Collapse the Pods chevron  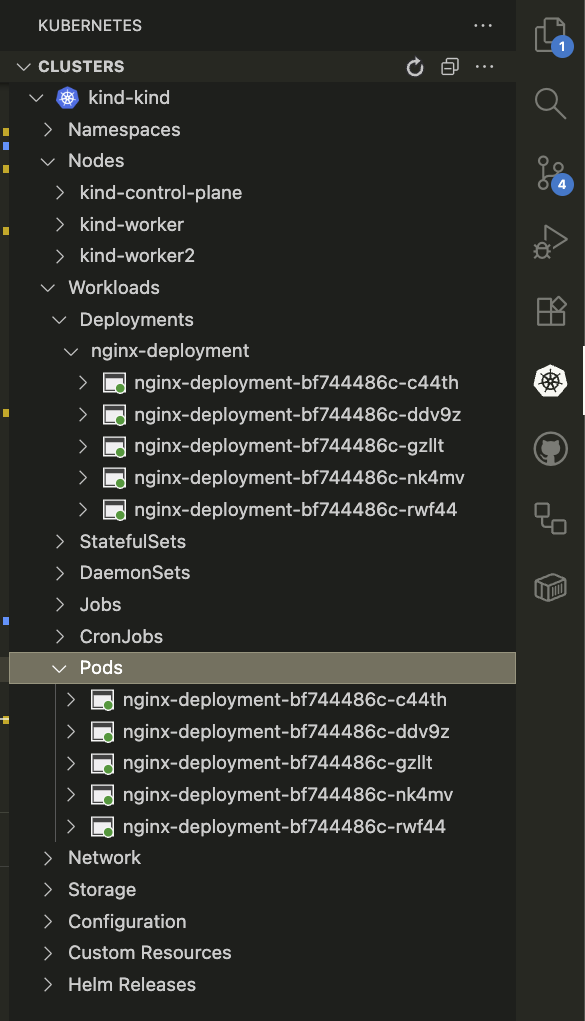pos(59,668)
